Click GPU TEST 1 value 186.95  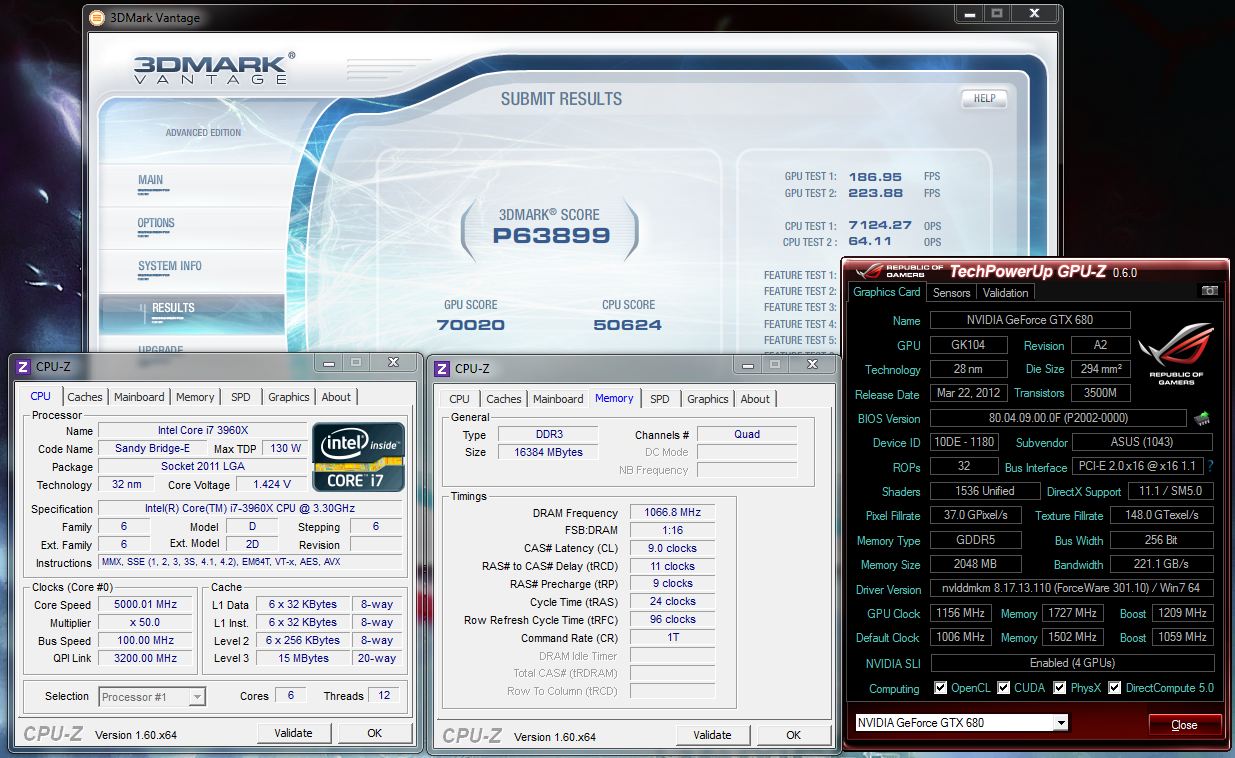pos(875,176)
